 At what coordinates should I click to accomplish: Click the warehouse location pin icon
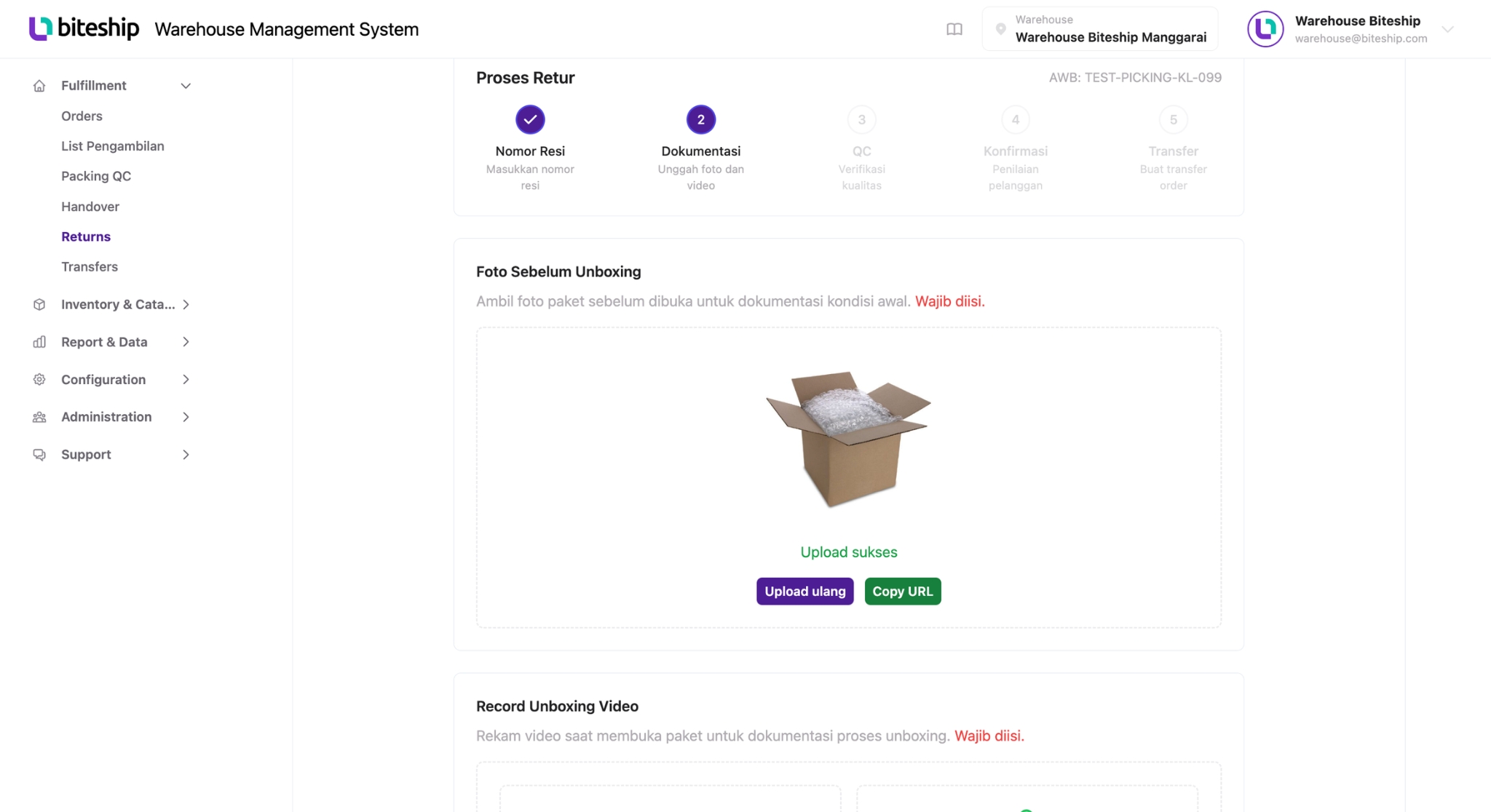[1000, 29]
